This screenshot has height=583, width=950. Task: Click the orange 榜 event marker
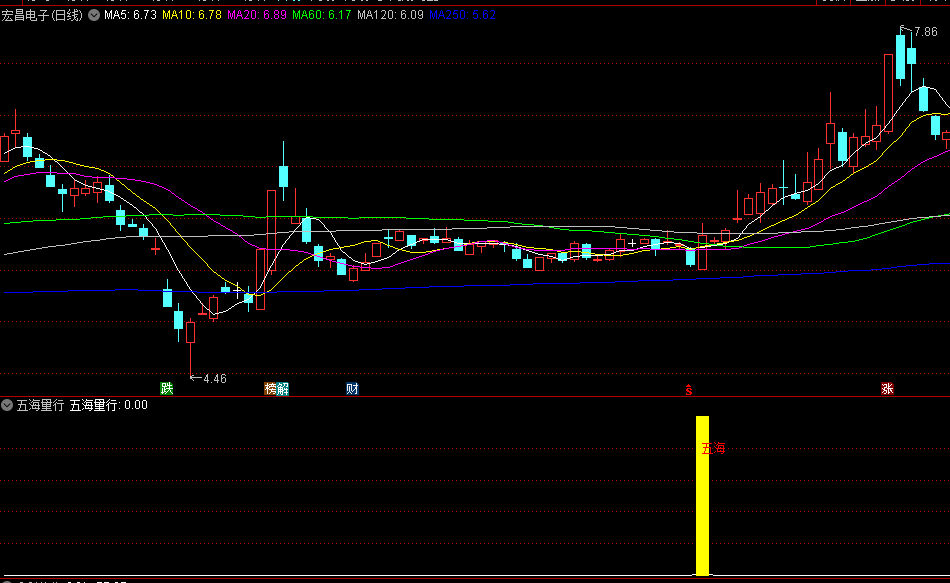[270, 388]
